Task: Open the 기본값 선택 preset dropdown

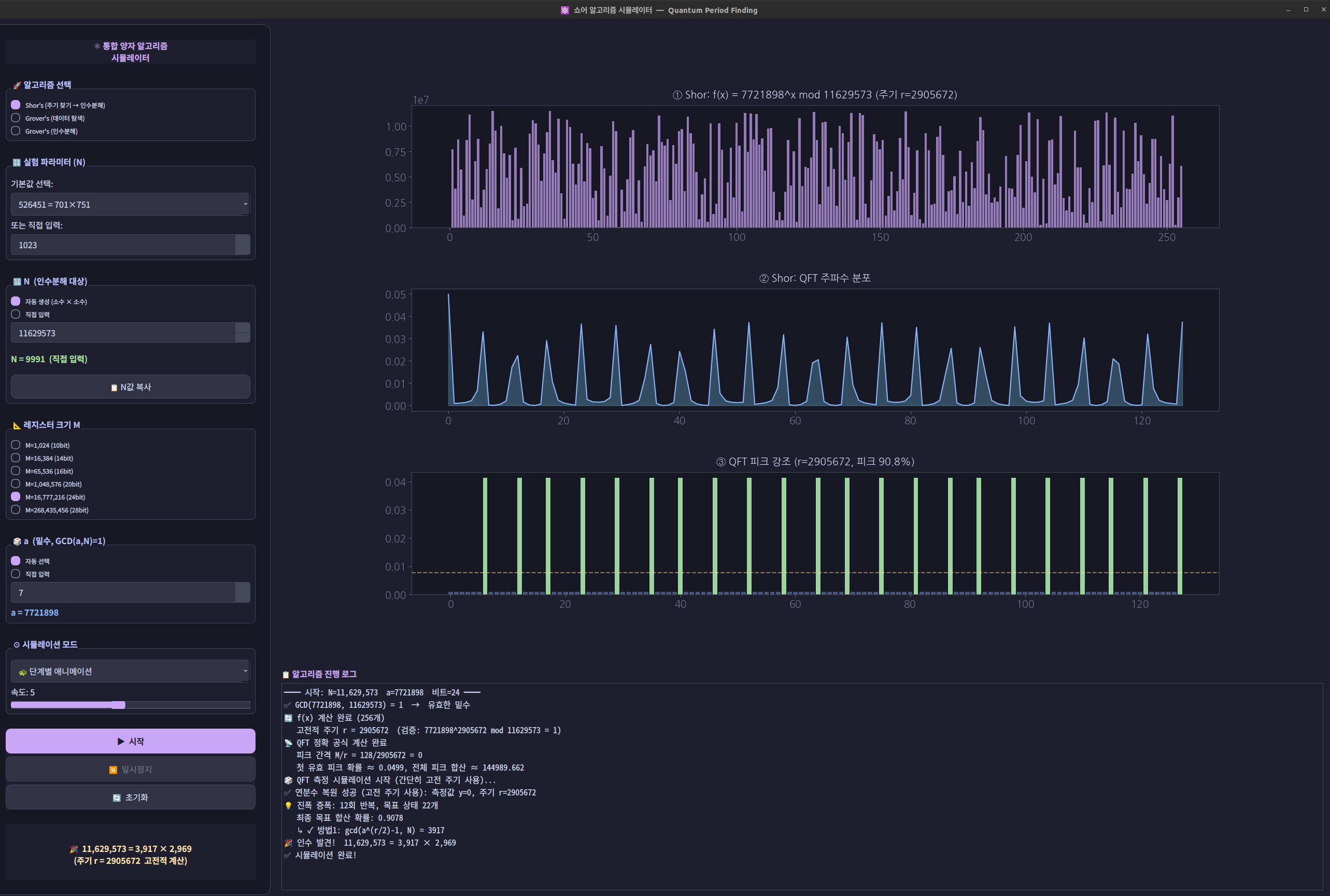Action: 130,204
